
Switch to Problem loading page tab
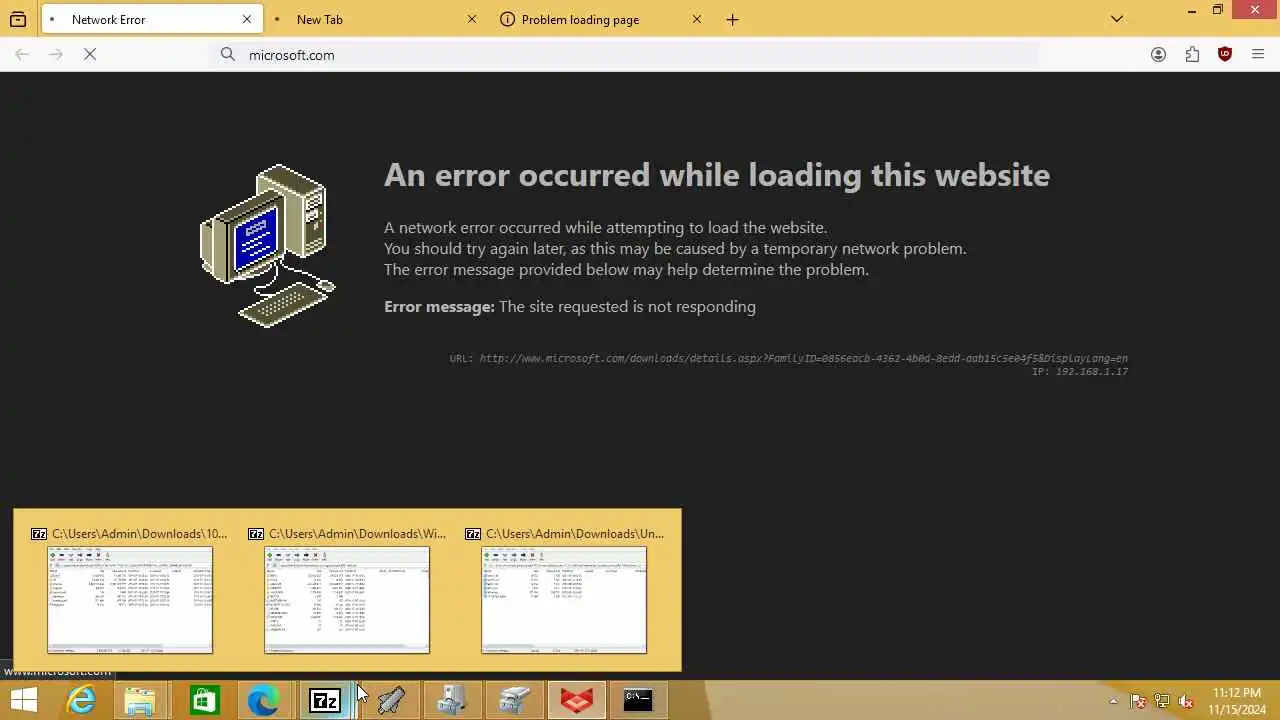[602, 19]
